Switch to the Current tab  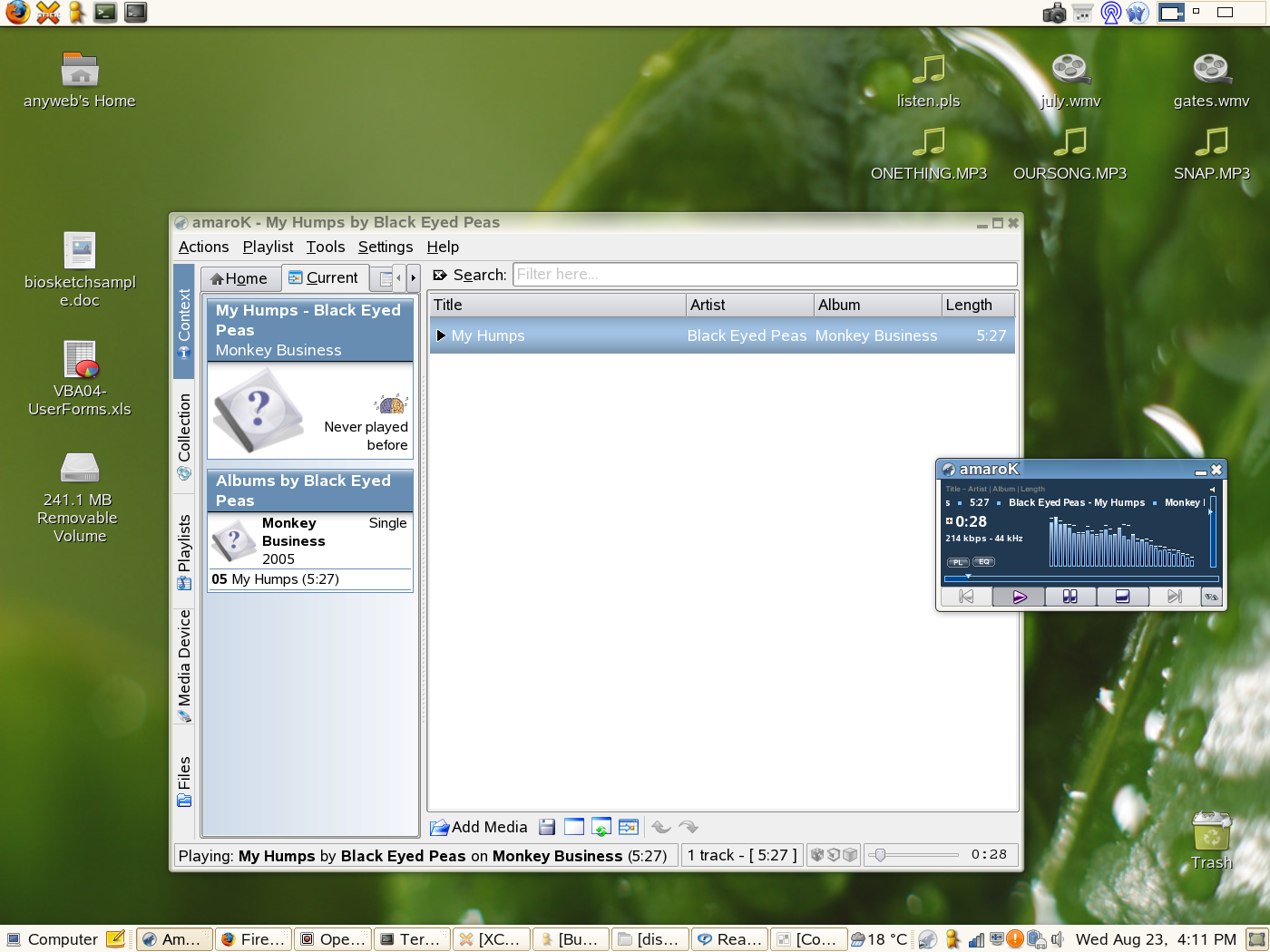[x=324, y=278]
